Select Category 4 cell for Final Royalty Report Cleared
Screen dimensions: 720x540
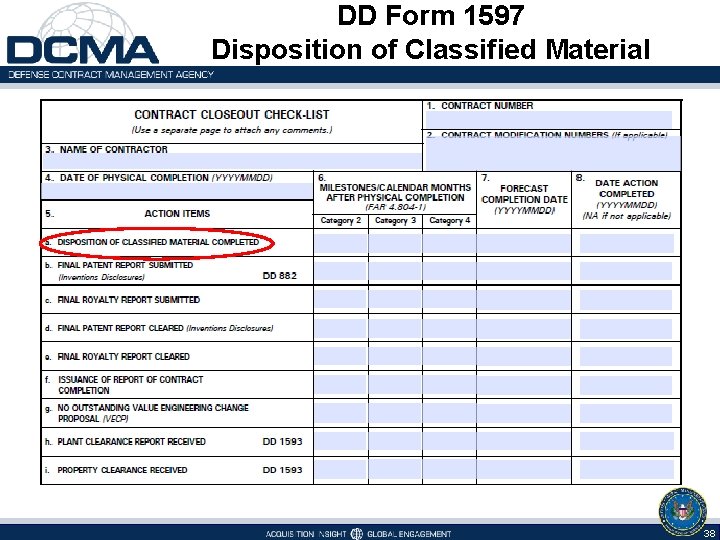pos(450,357)
